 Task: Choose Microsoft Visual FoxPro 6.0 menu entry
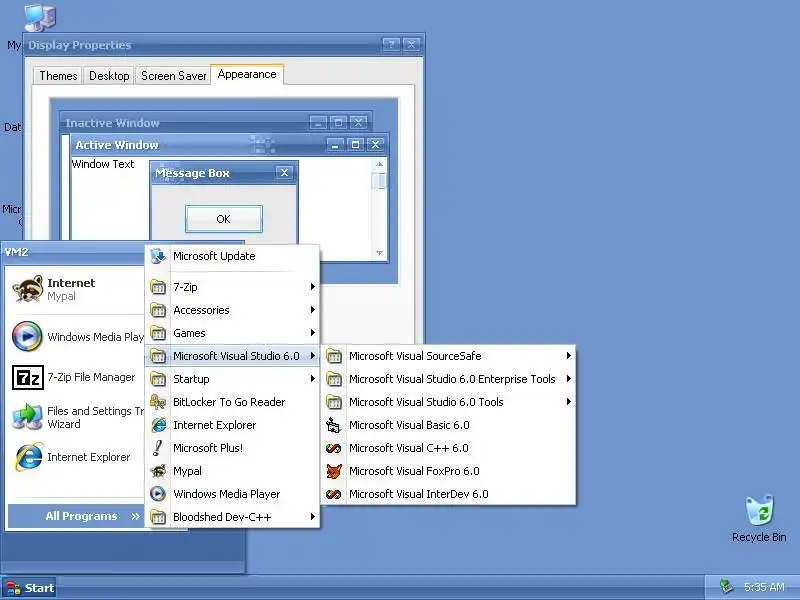click(449, 471)
